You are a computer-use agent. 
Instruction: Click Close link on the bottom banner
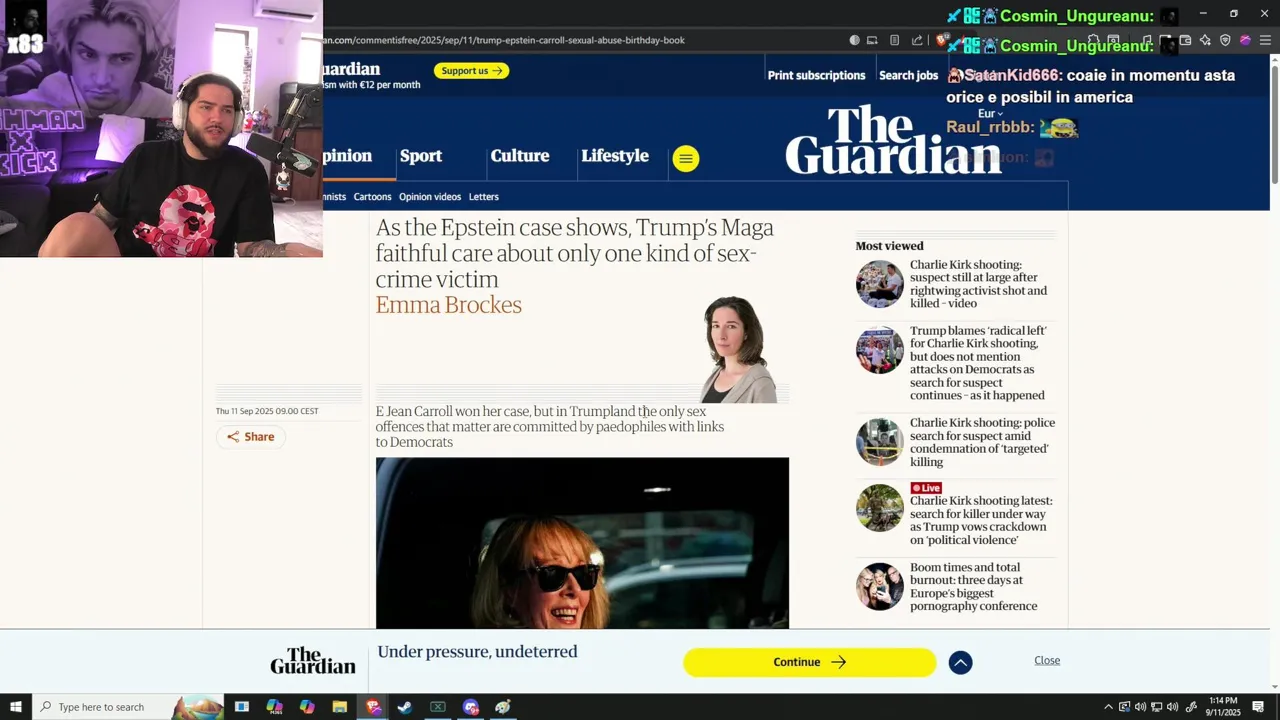(x=1047, y=660)
